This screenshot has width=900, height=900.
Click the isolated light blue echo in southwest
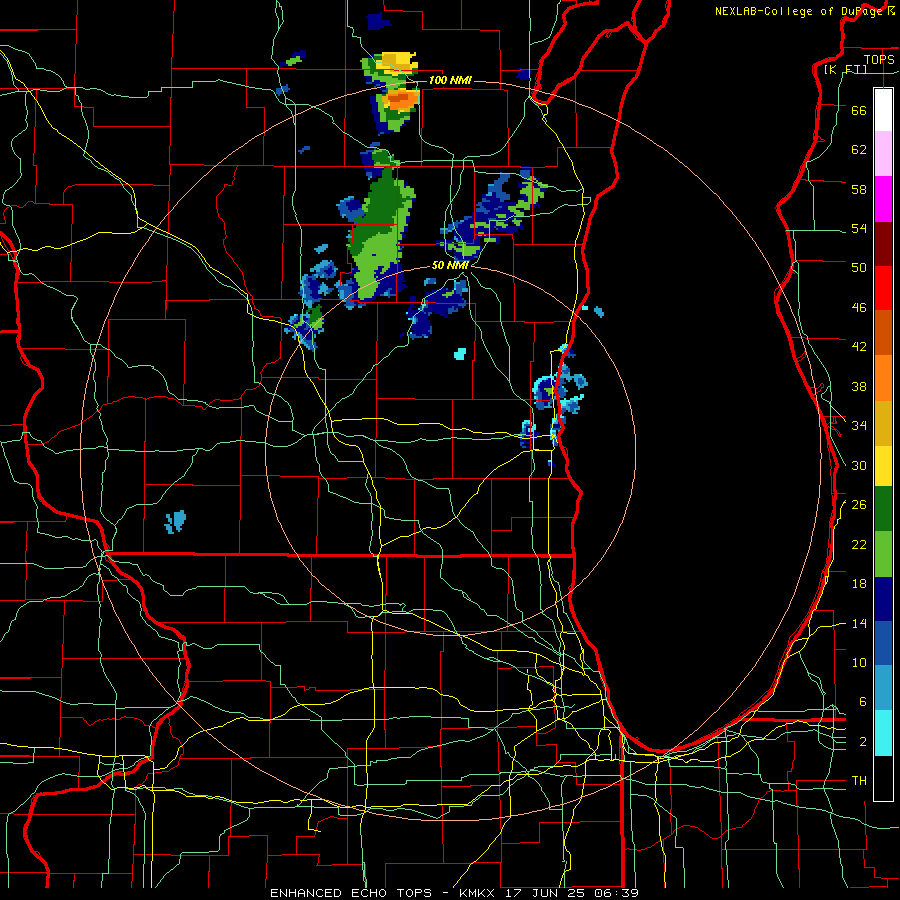[x=176, y=521]
